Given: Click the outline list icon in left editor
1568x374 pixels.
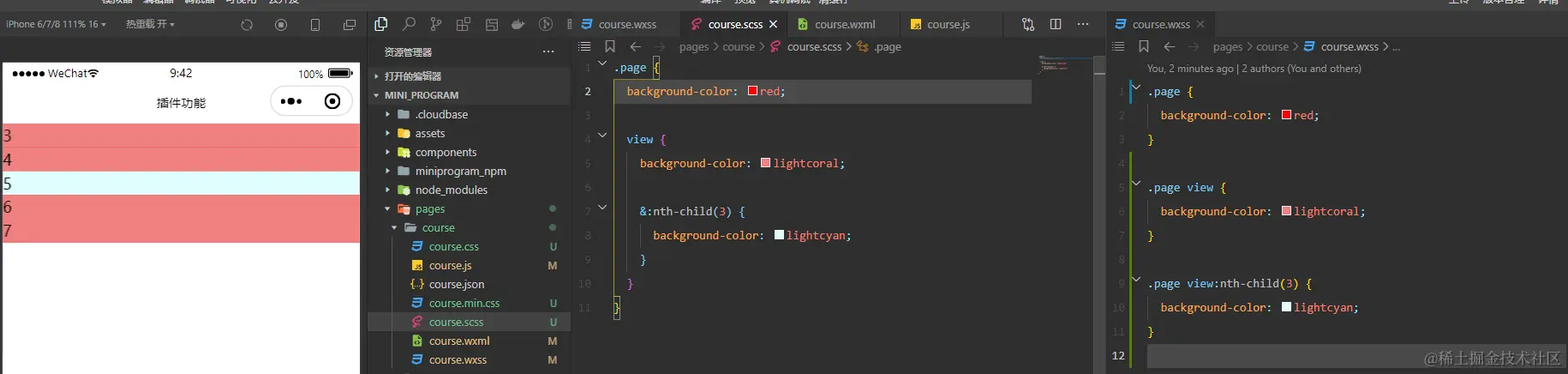Looking at the screenshot, I should (x=584, y=46).
